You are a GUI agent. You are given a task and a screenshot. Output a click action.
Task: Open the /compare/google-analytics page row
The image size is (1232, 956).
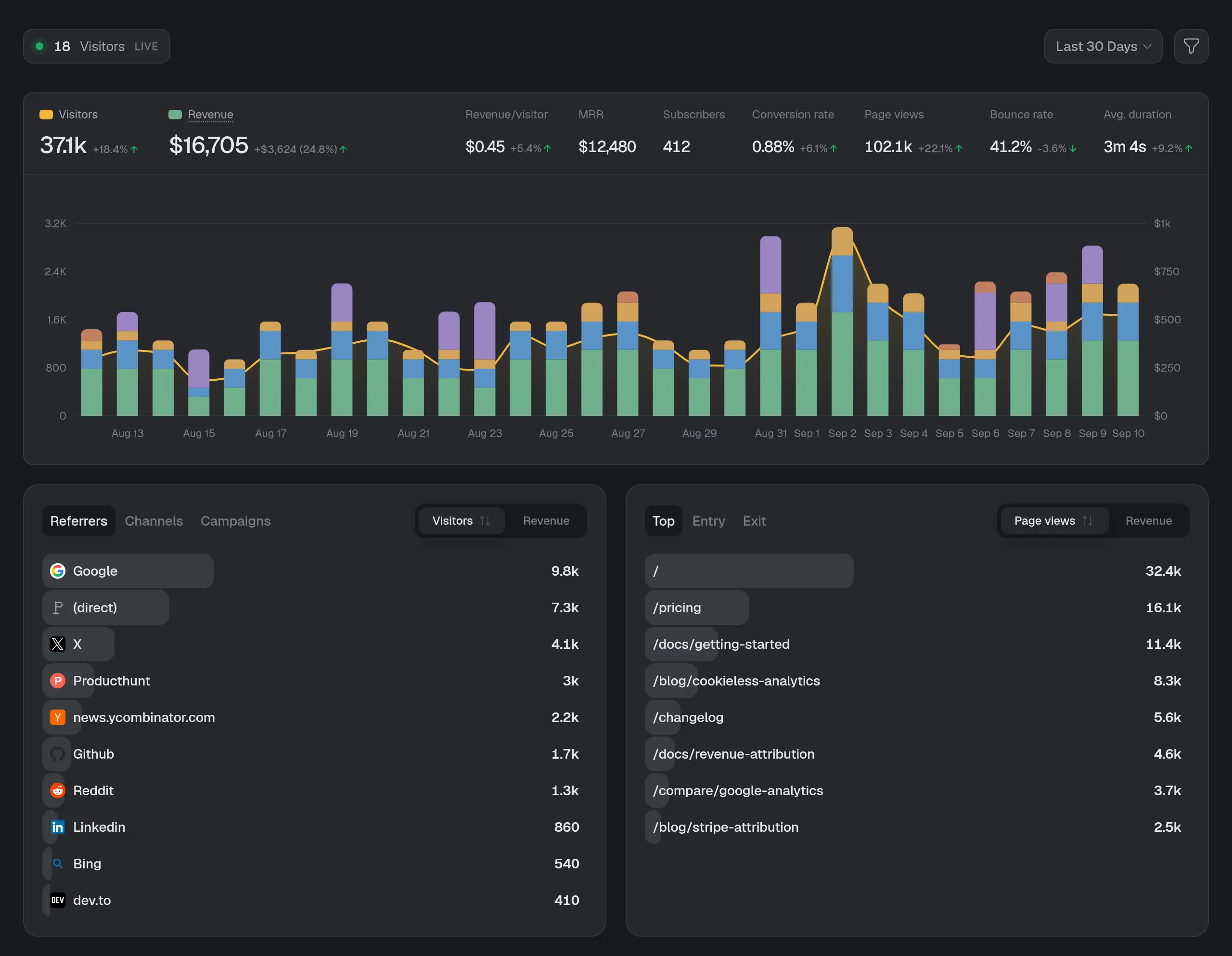point(917,790)
